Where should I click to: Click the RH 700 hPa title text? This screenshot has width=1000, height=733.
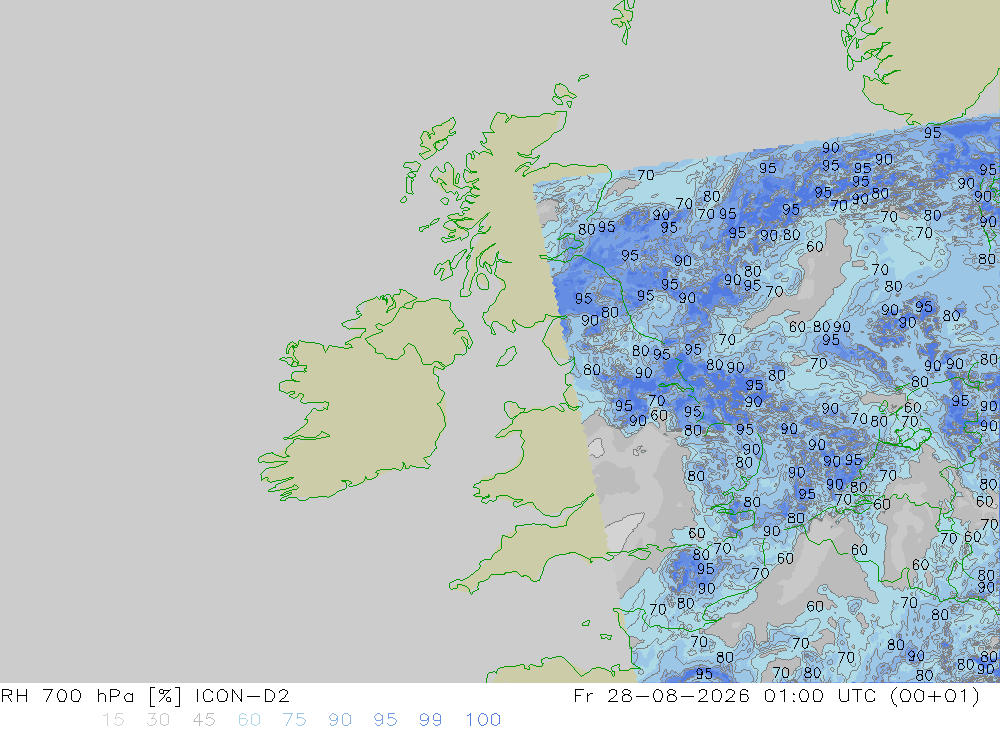pyautogui.click(x=67, y=695)
